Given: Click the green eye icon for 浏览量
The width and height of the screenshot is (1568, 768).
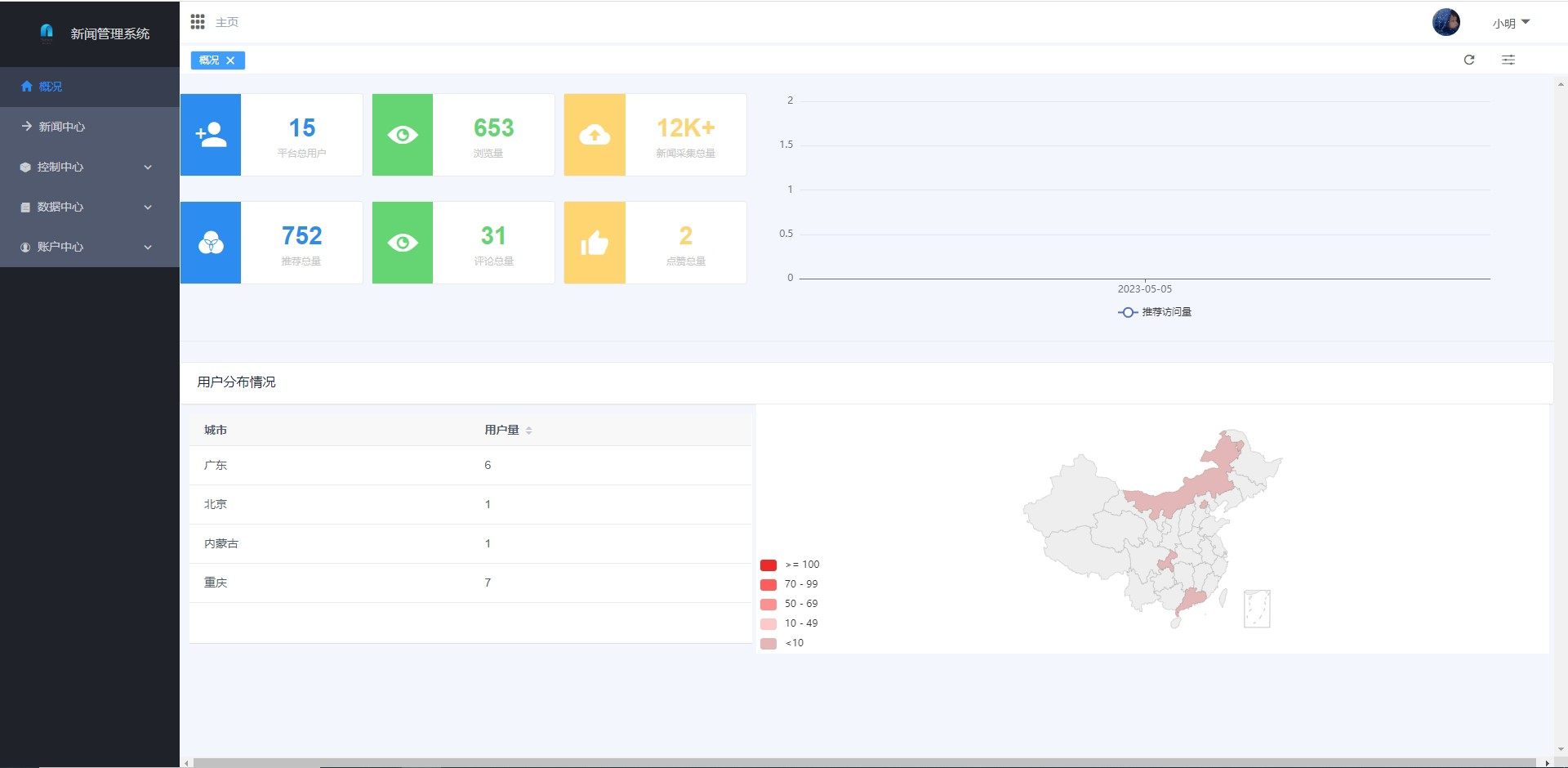Looking at the screenshot, I should [x=403, y=135].
